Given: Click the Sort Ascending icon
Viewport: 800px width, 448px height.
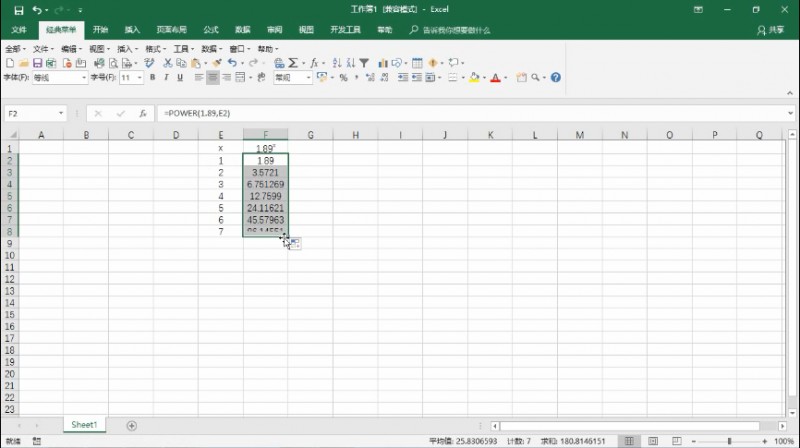Looking at the screenshot, I should 337,63.
